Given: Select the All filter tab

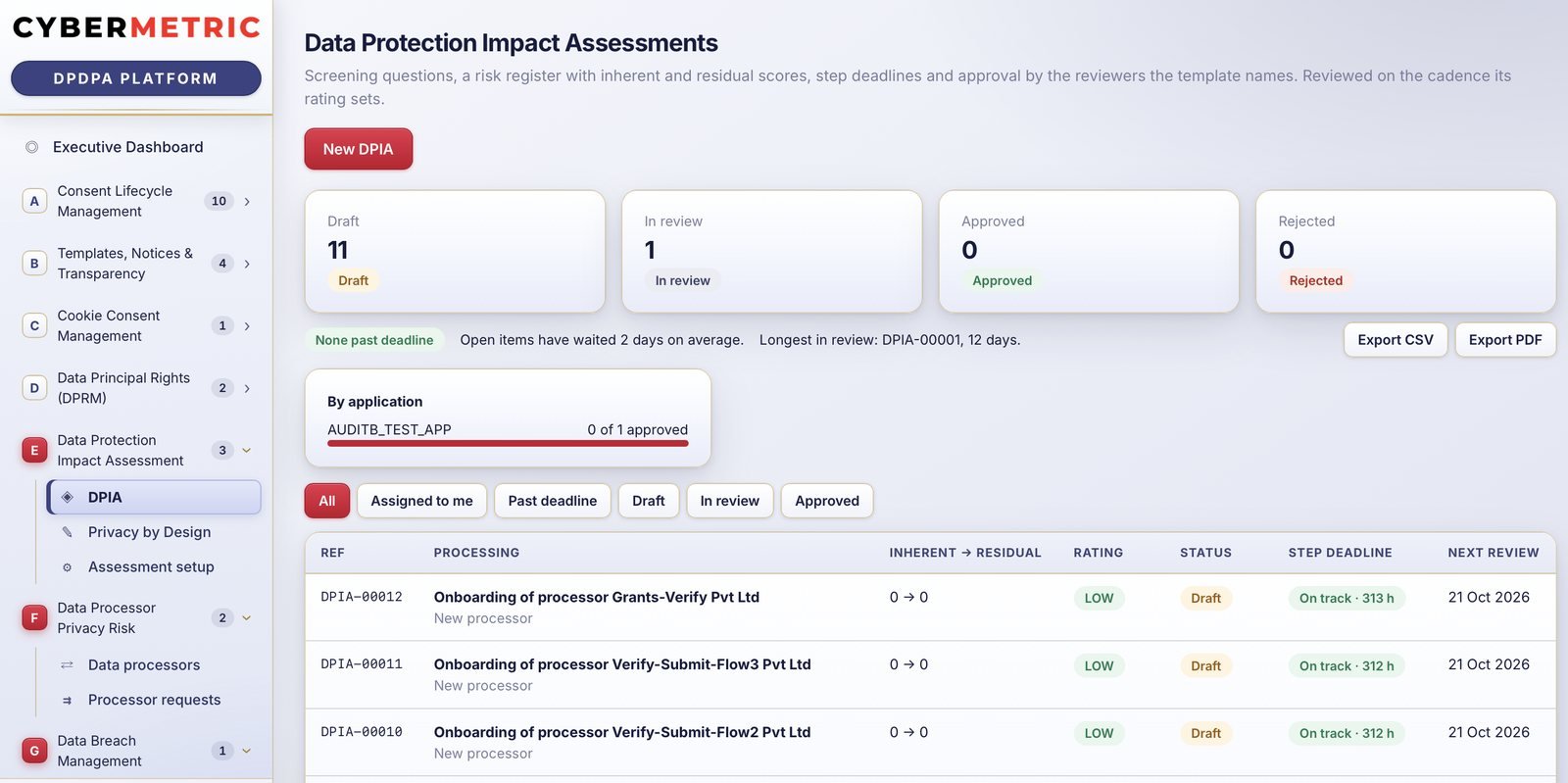Looking at the screenshot, I should tap(327, 501).
